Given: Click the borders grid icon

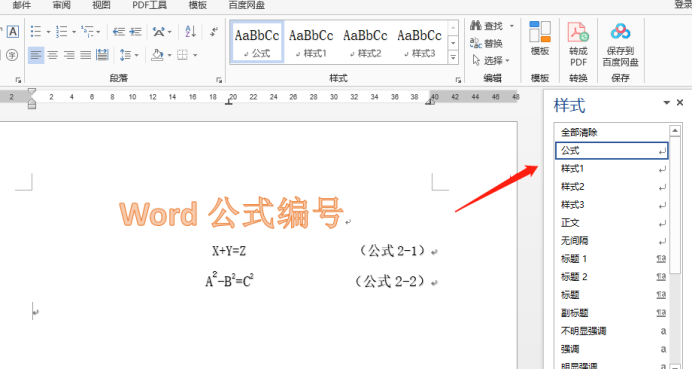Looking at the screenshot, I should [x=182, y=55].
